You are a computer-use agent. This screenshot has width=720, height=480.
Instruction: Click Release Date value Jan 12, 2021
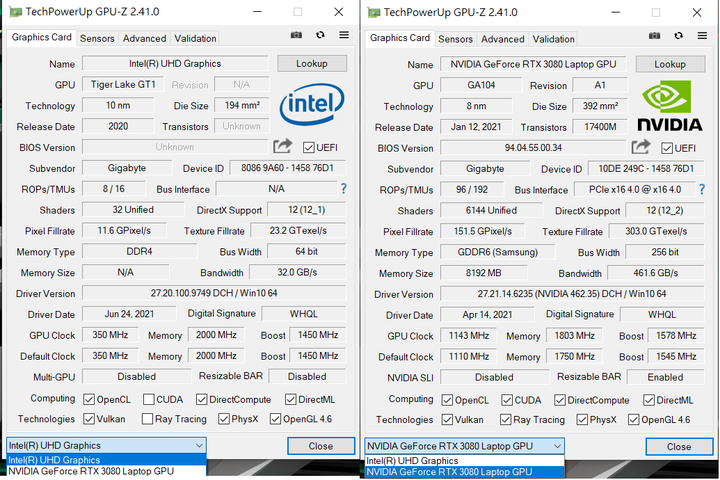(x=476, y=127)
